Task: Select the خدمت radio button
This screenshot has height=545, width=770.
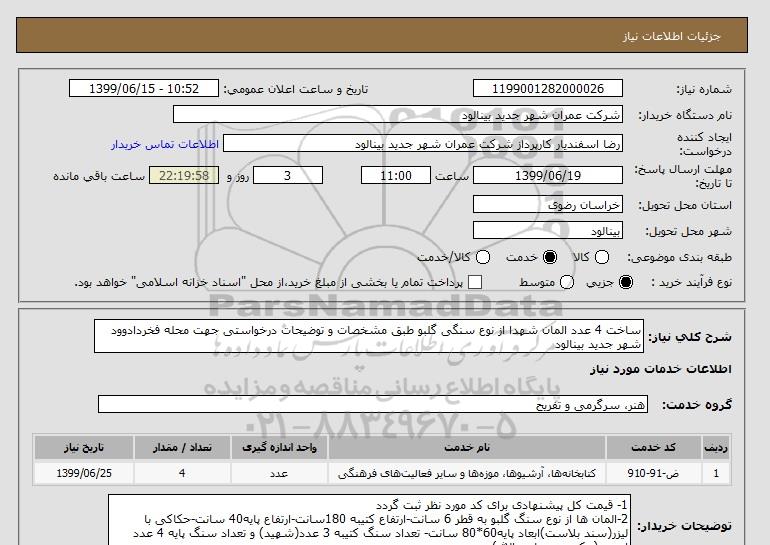Action: [550, 257]
